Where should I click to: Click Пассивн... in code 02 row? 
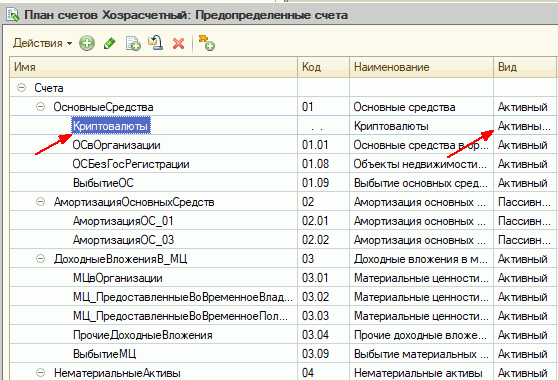(525, 202)
